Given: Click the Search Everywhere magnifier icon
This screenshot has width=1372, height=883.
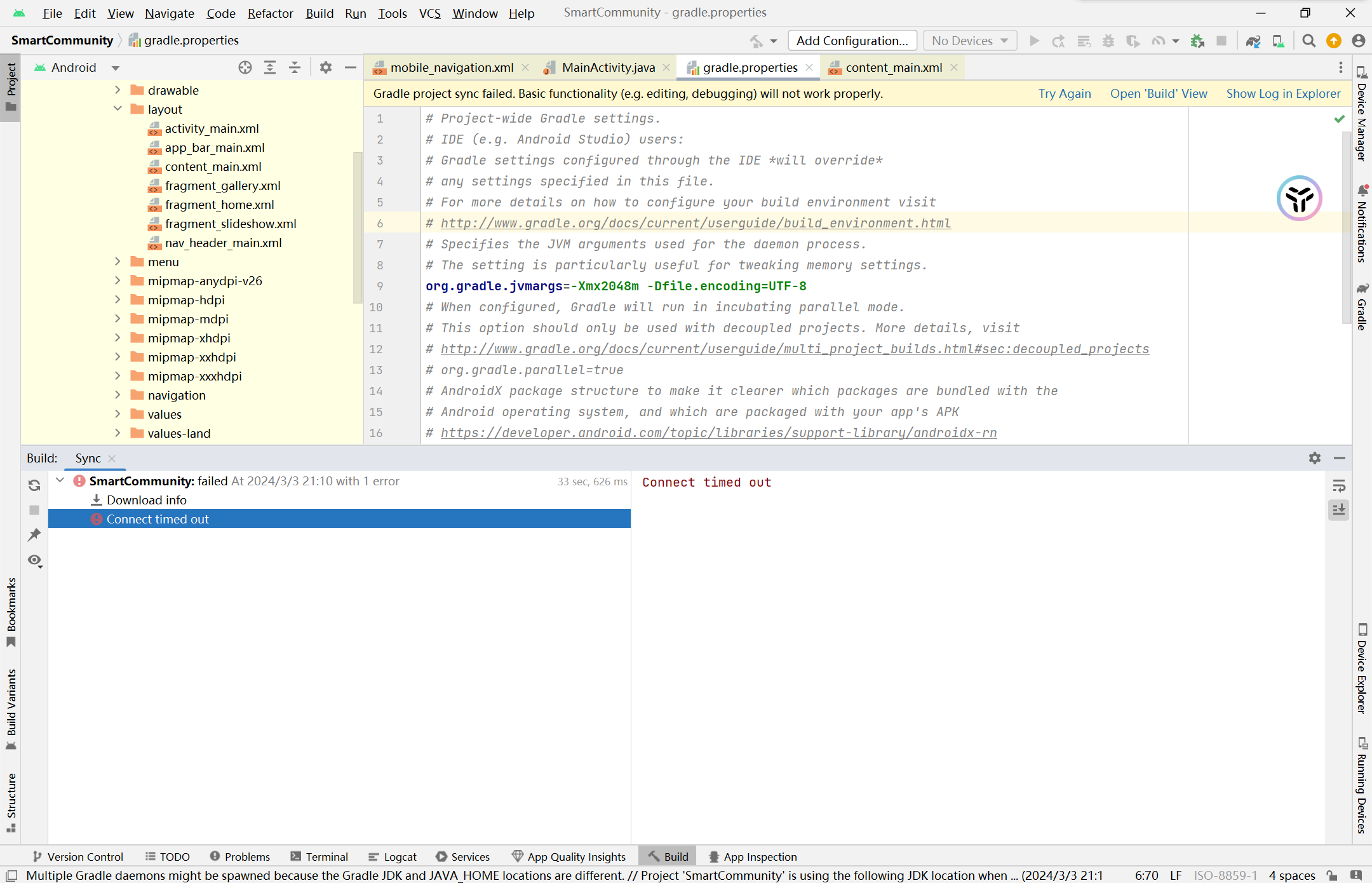Looking at the screenshot, I should pyautogui.click(x=1308, y=41).
